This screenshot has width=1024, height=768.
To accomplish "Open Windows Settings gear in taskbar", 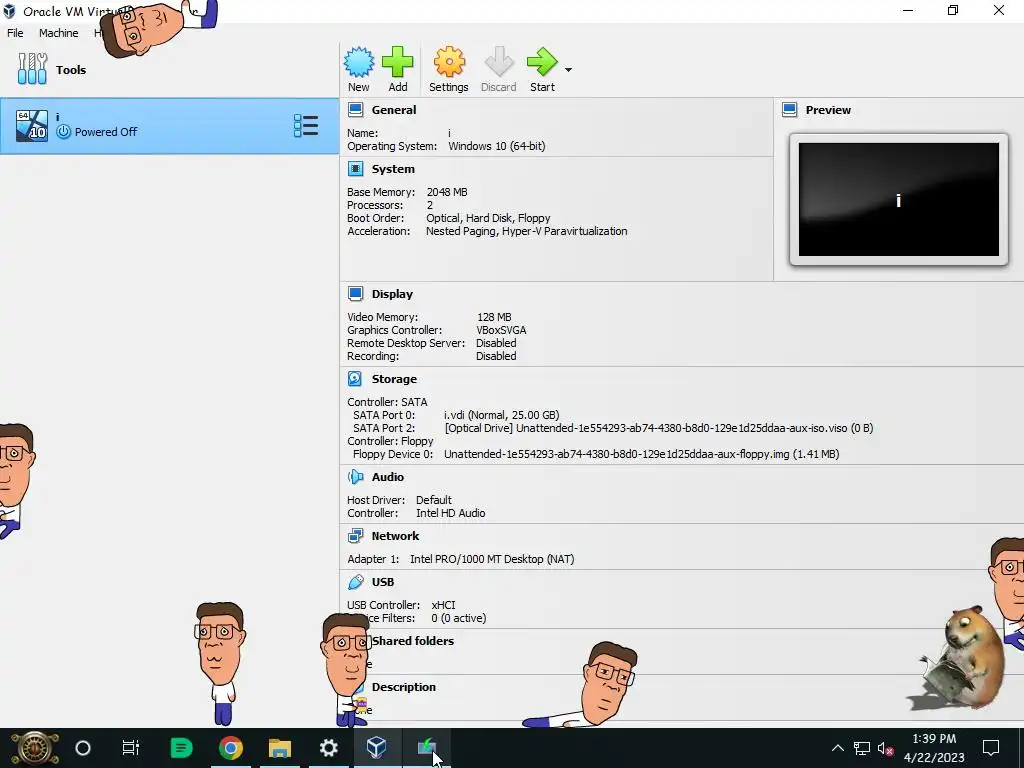I will (328, 748).
